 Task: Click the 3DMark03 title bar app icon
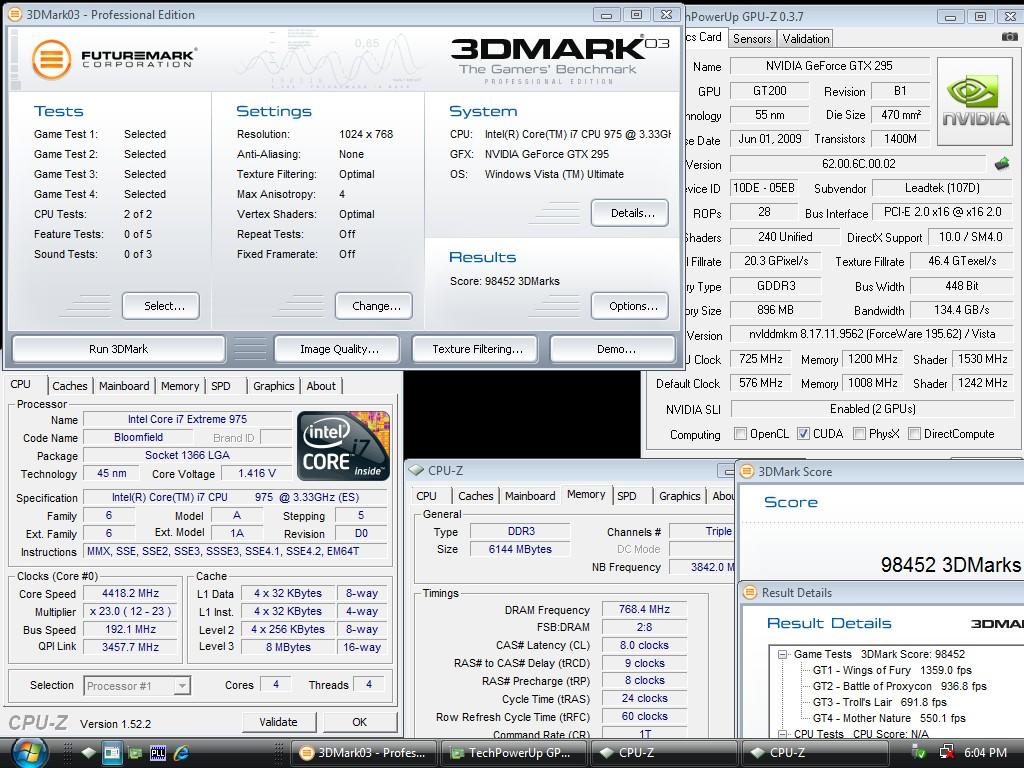(14, 14)
